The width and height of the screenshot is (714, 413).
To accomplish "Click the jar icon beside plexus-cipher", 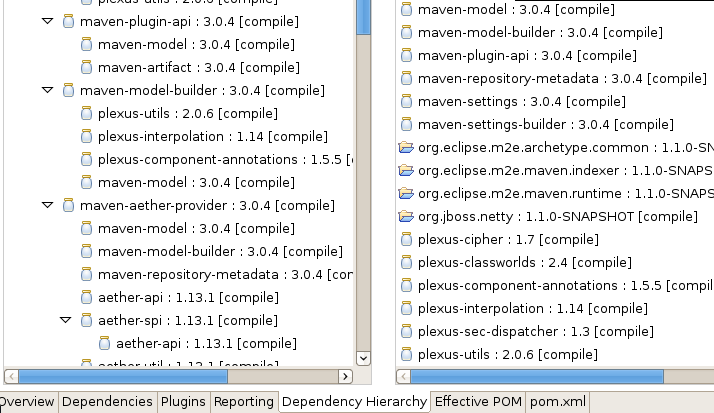I will point(406,240).
